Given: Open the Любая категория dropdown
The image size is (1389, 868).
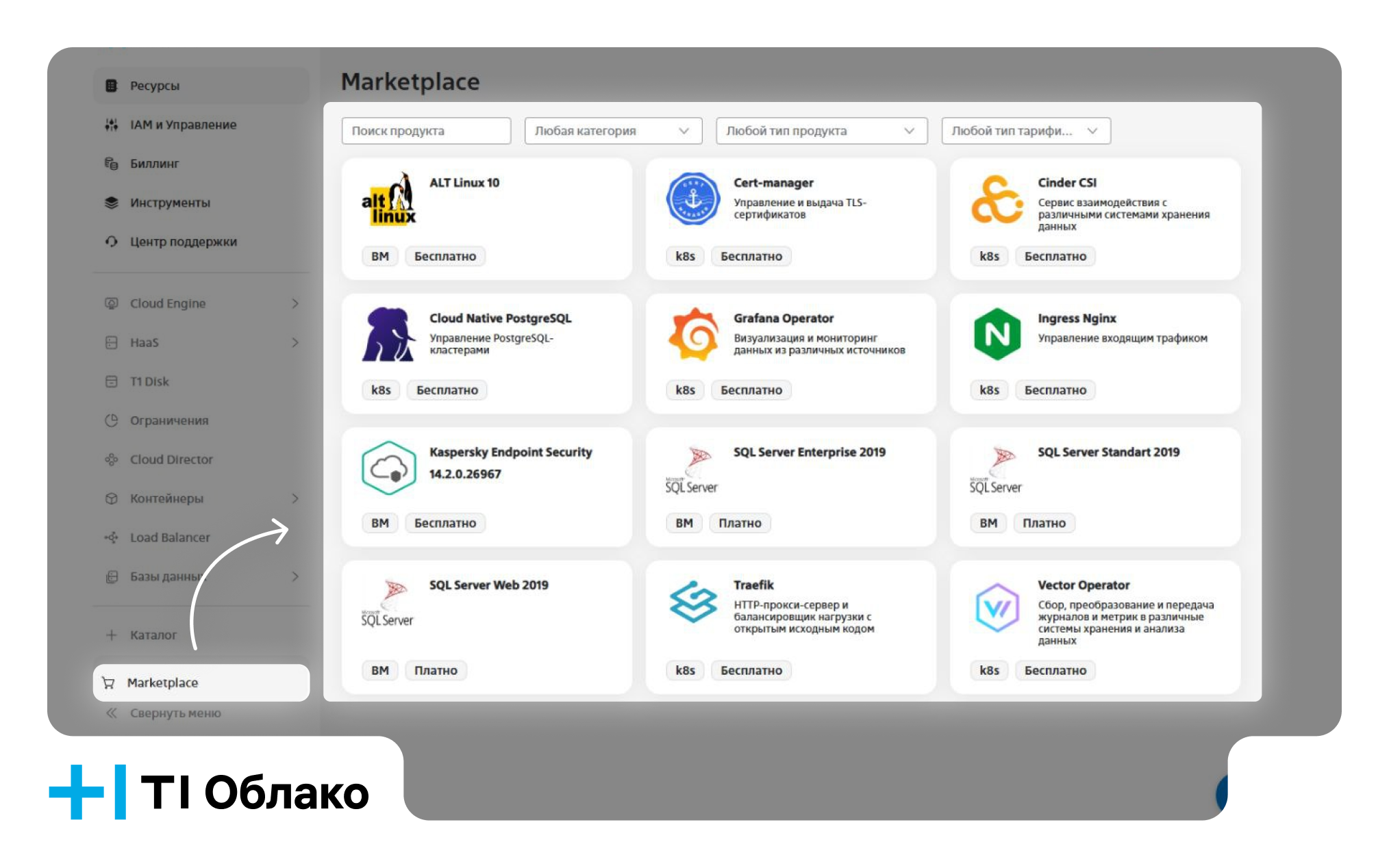Looking at the screenshot, I should pyautogui.click(x=613, y=131).
